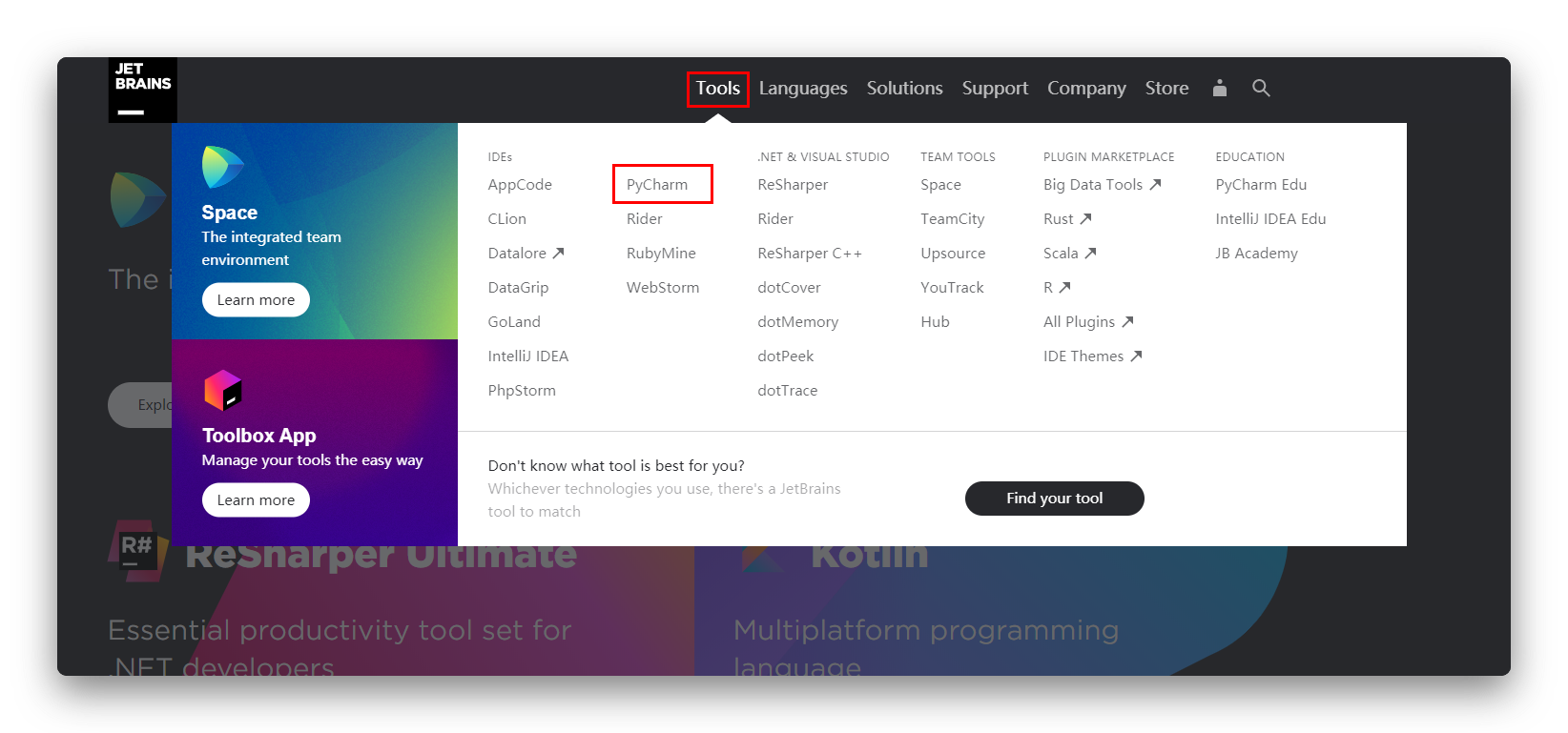Open the Scala plugin link
Screen dimensions: 1568x733
[1061, 253]
